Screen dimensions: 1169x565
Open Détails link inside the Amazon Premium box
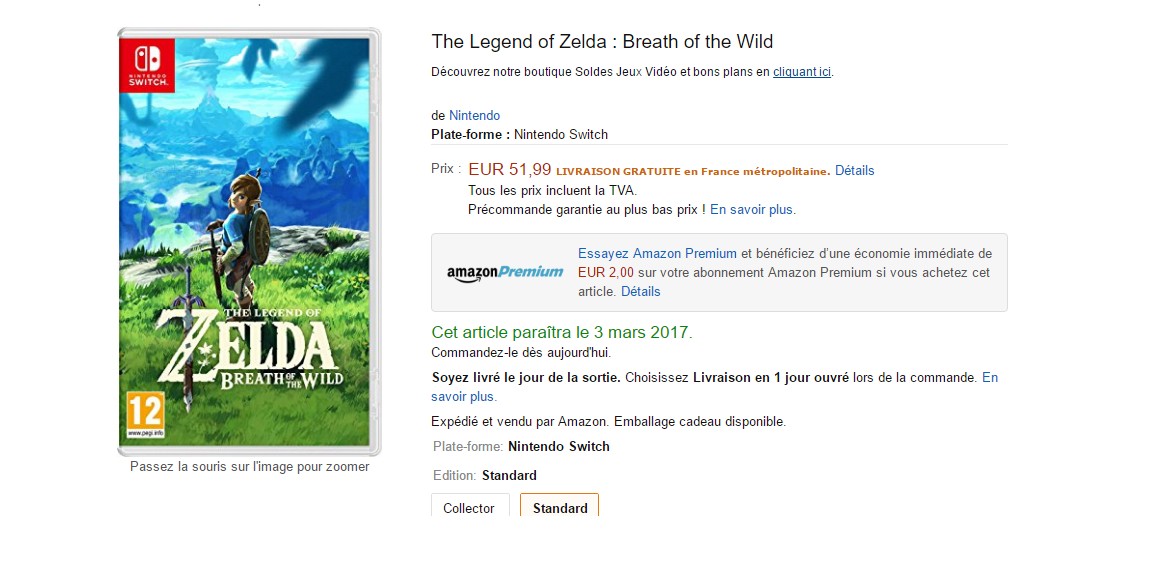click(x=641, y=292)
